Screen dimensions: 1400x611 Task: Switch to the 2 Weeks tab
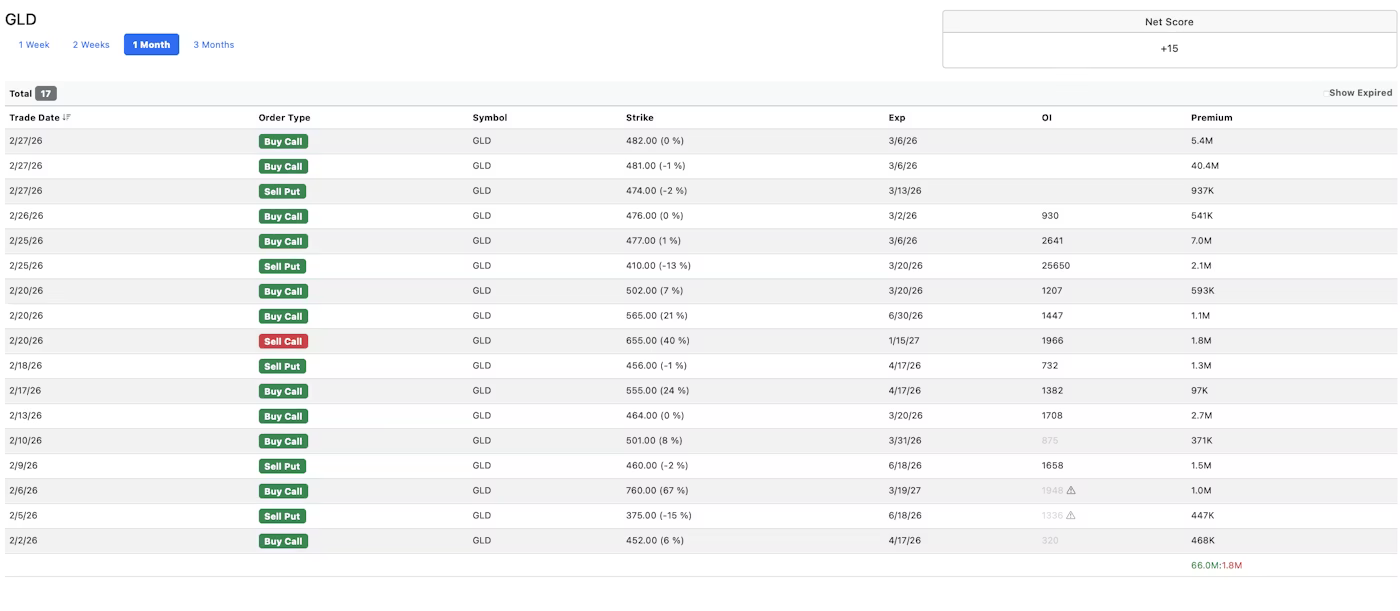(x=91, y=45)
